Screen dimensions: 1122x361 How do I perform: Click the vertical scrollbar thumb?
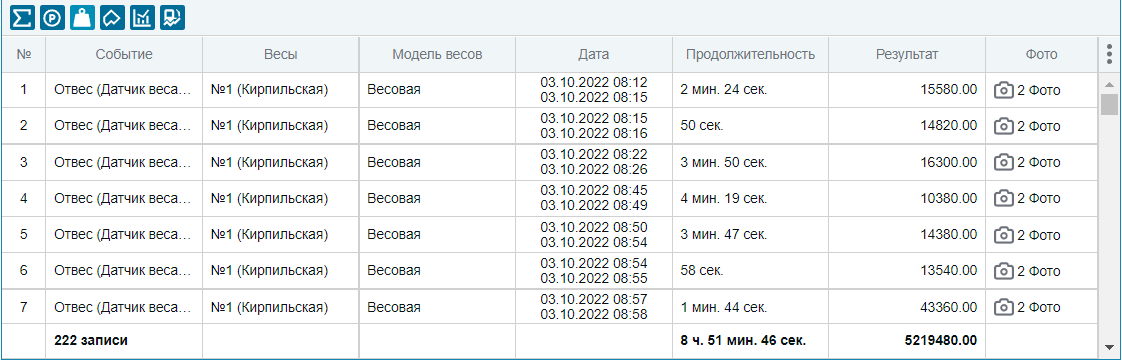[x=1109, y=104]
